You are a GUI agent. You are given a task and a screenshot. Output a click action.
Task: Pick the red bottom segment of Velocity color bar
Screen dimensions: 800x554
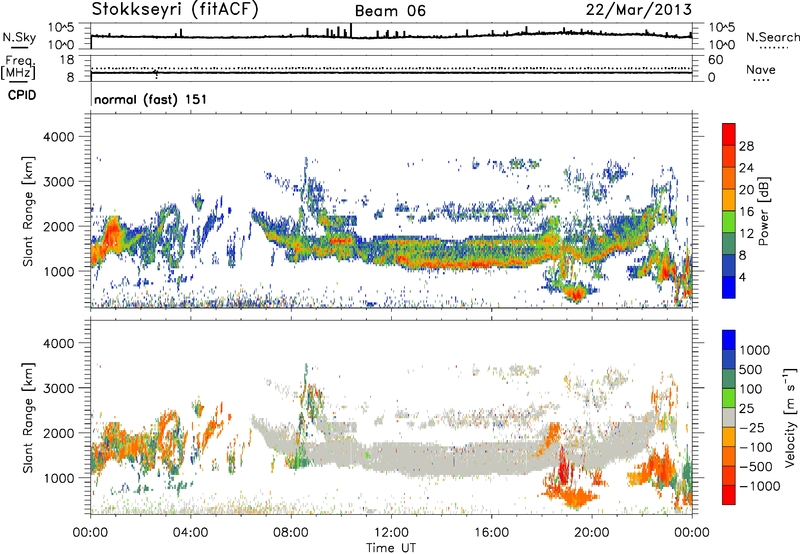(x=729, y=495)
